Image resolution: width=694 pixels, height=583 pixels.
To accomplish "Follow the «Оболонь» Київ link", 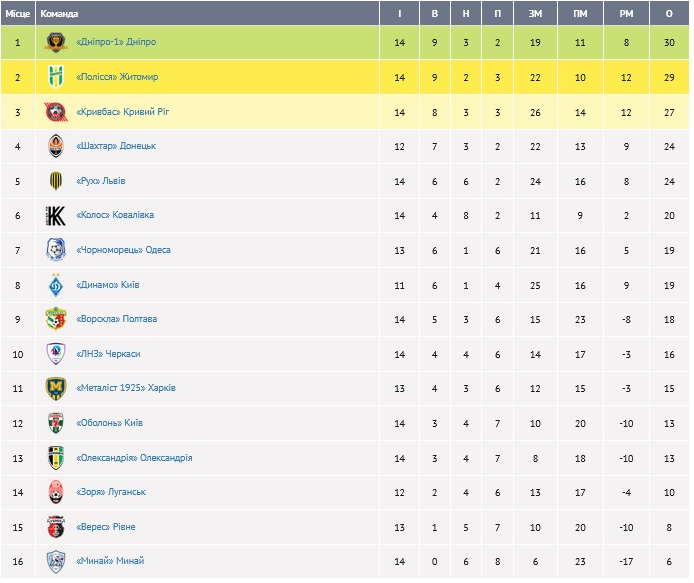I will [109, 423].
